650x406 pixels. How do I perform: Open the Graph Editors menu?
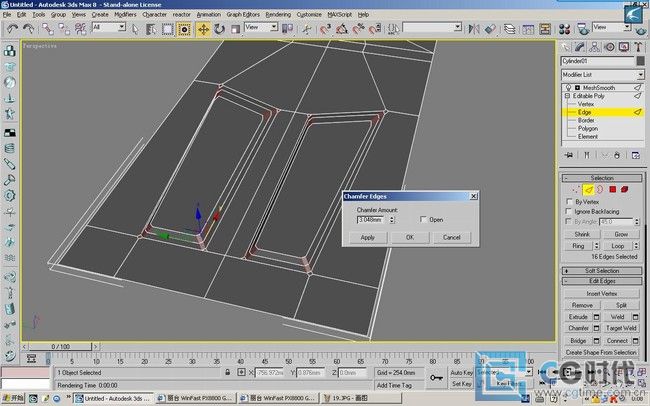tap(243, 15)
